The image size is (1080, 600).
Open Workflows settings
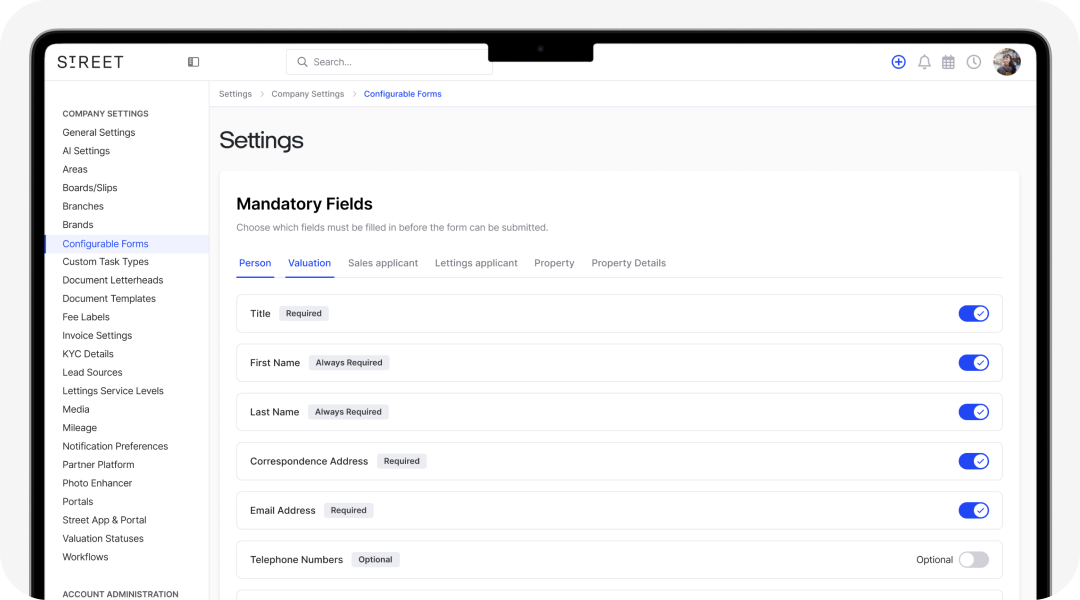pos(85,557)
